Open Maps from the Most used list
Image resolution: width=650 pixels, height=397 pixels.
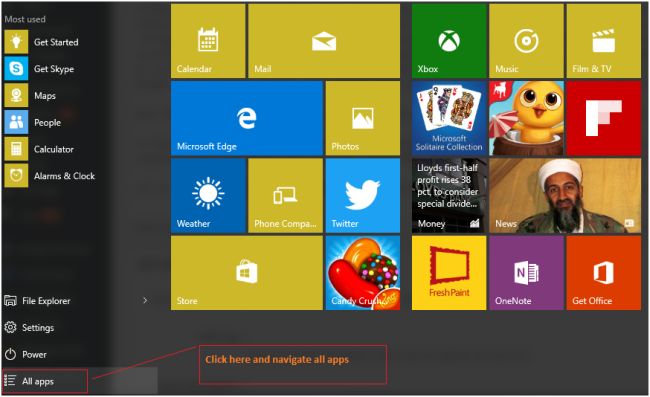tap(31, 96)
